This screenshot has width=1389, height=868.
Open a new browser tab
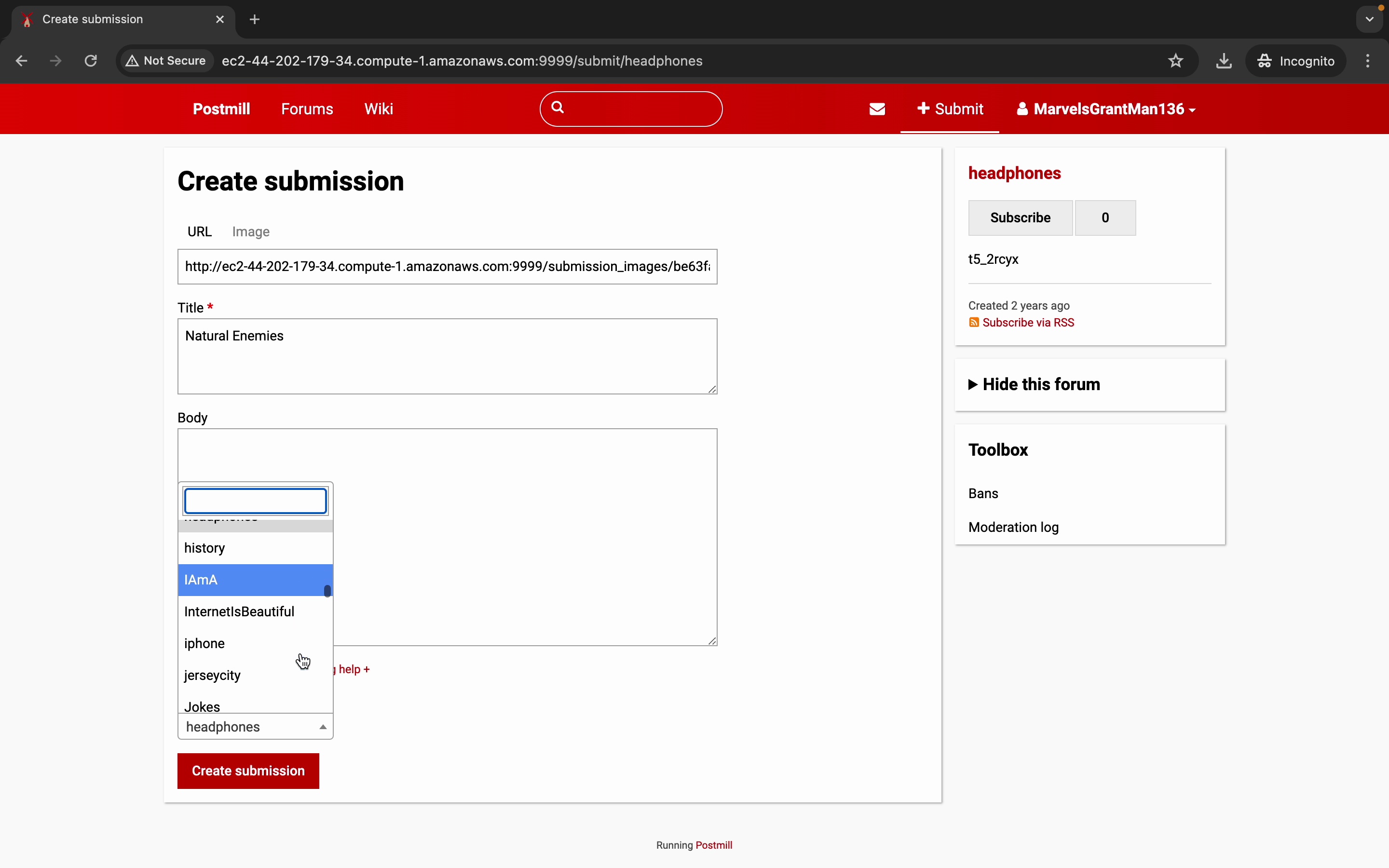pyautogui.click(x=255, y=19)
